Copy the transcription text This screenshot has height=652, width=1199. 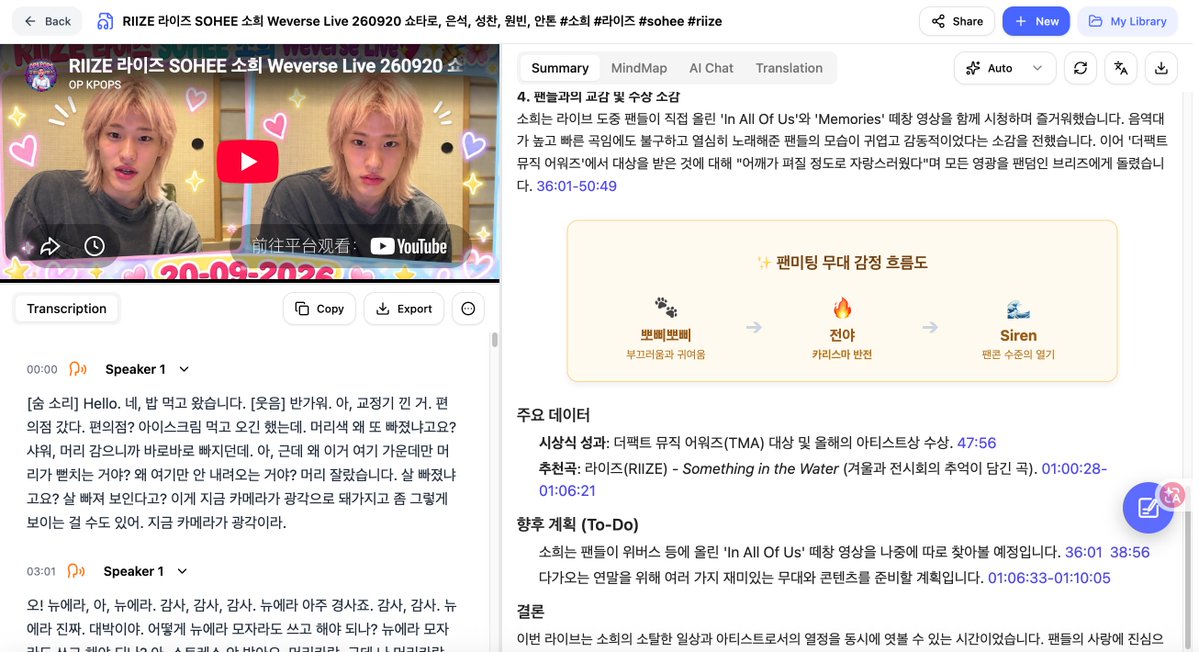(x=320, y=309)
